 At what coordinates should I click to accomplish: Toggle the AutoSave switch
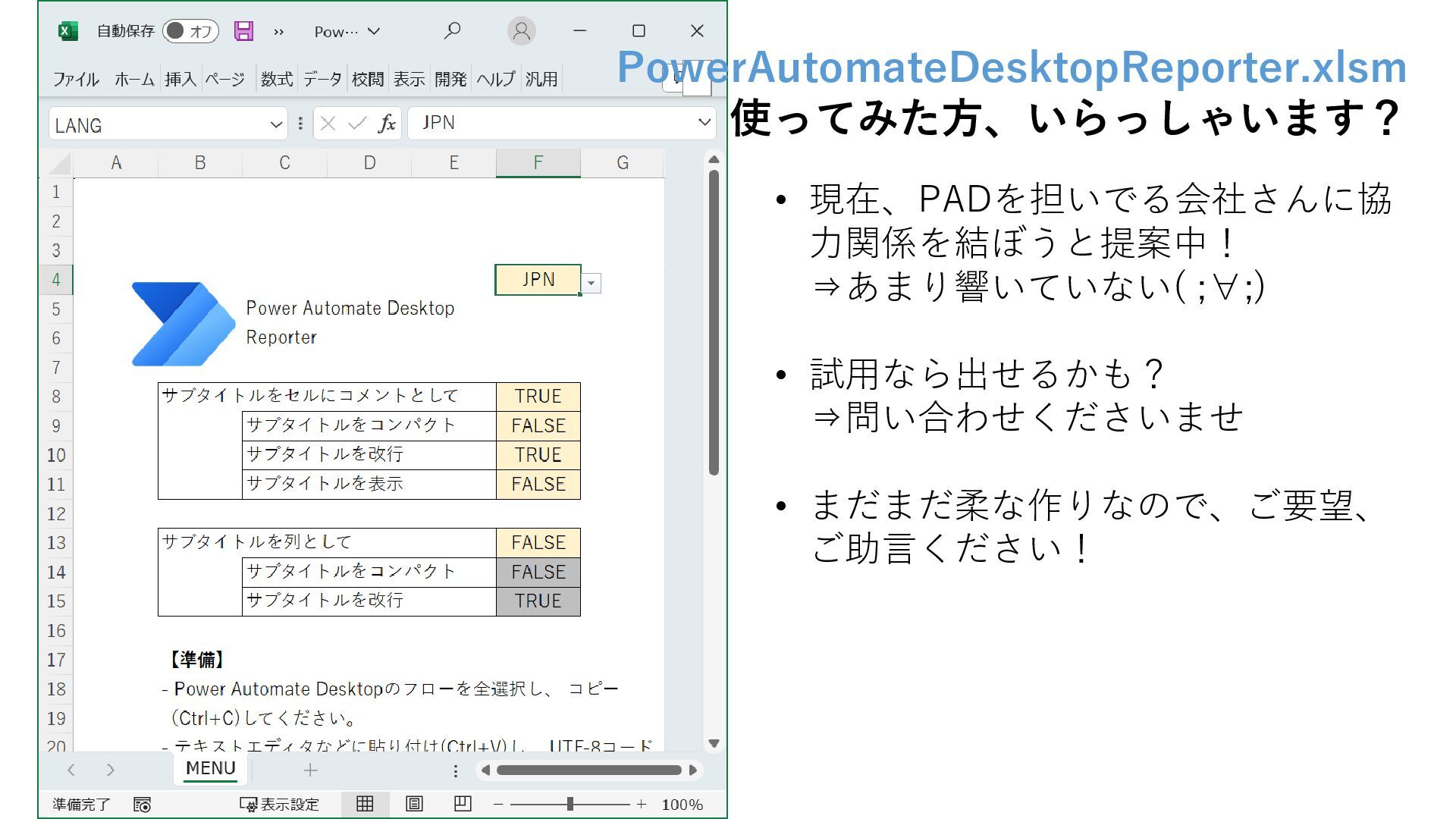[x=190, y=31]
